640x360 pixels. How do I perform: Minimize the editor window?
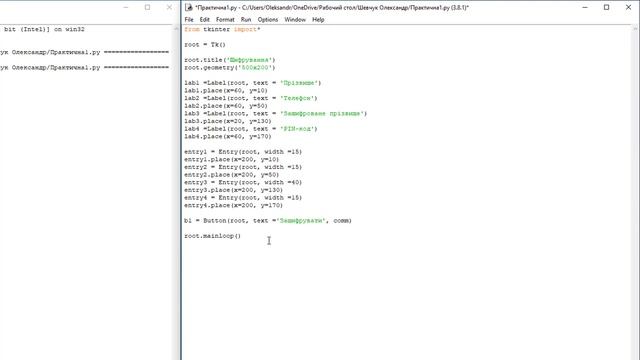click(585, 7)
